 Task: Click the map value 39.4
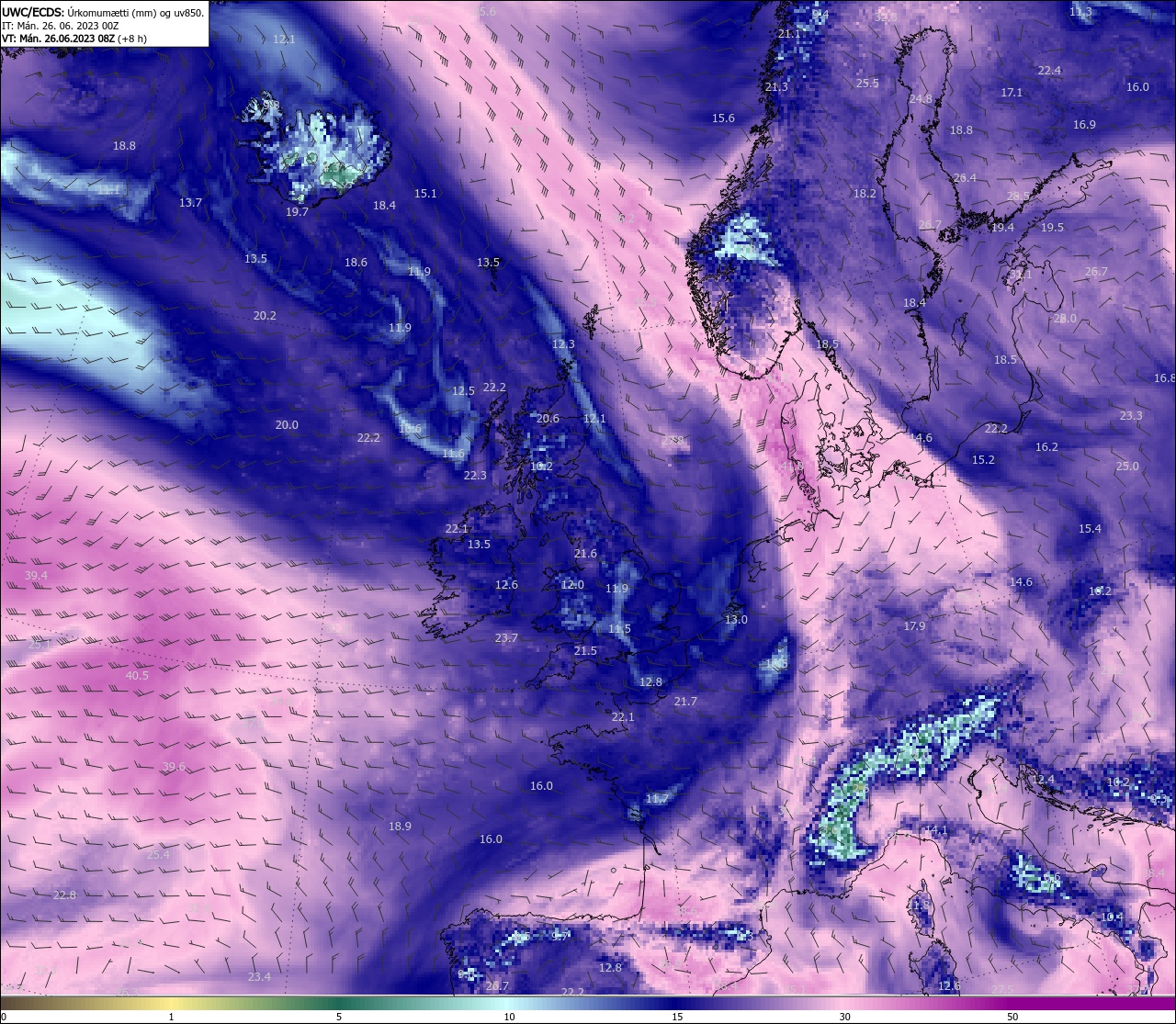(x=36, y=575)
